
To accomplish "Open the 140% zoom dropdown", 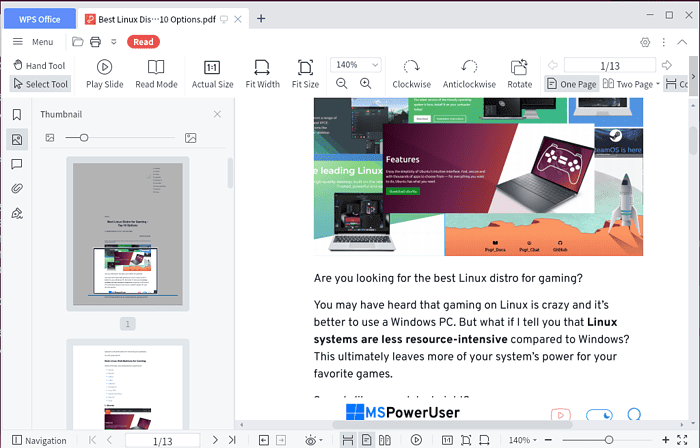I will tap(358, 65).
